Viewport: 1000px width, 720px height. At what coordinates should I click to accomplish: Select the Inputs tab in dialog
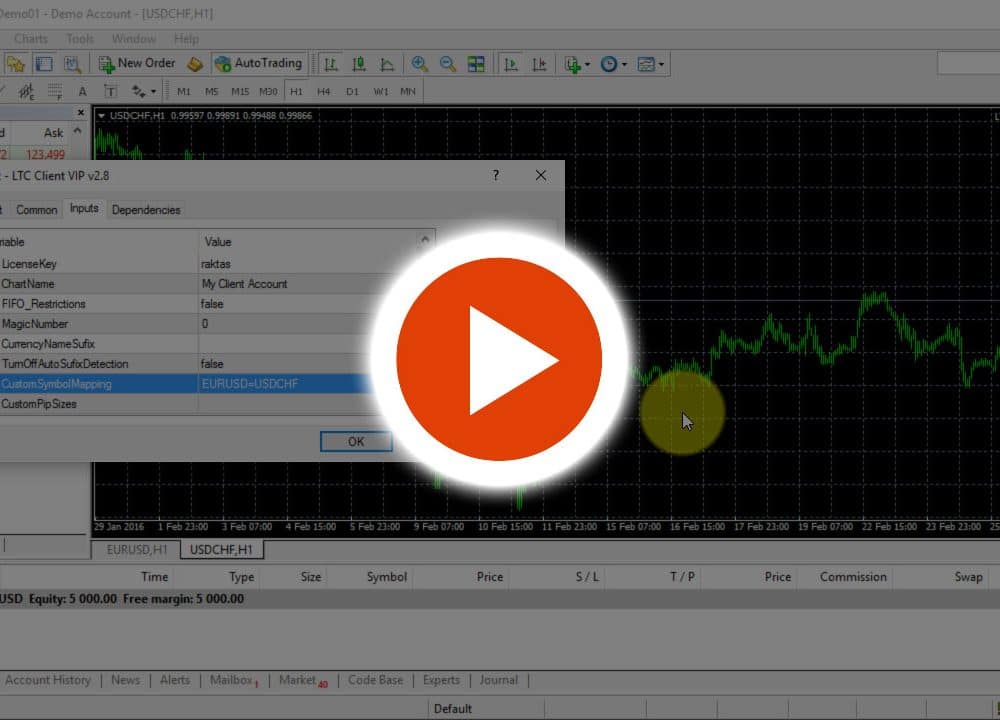[x=84, y=209]
